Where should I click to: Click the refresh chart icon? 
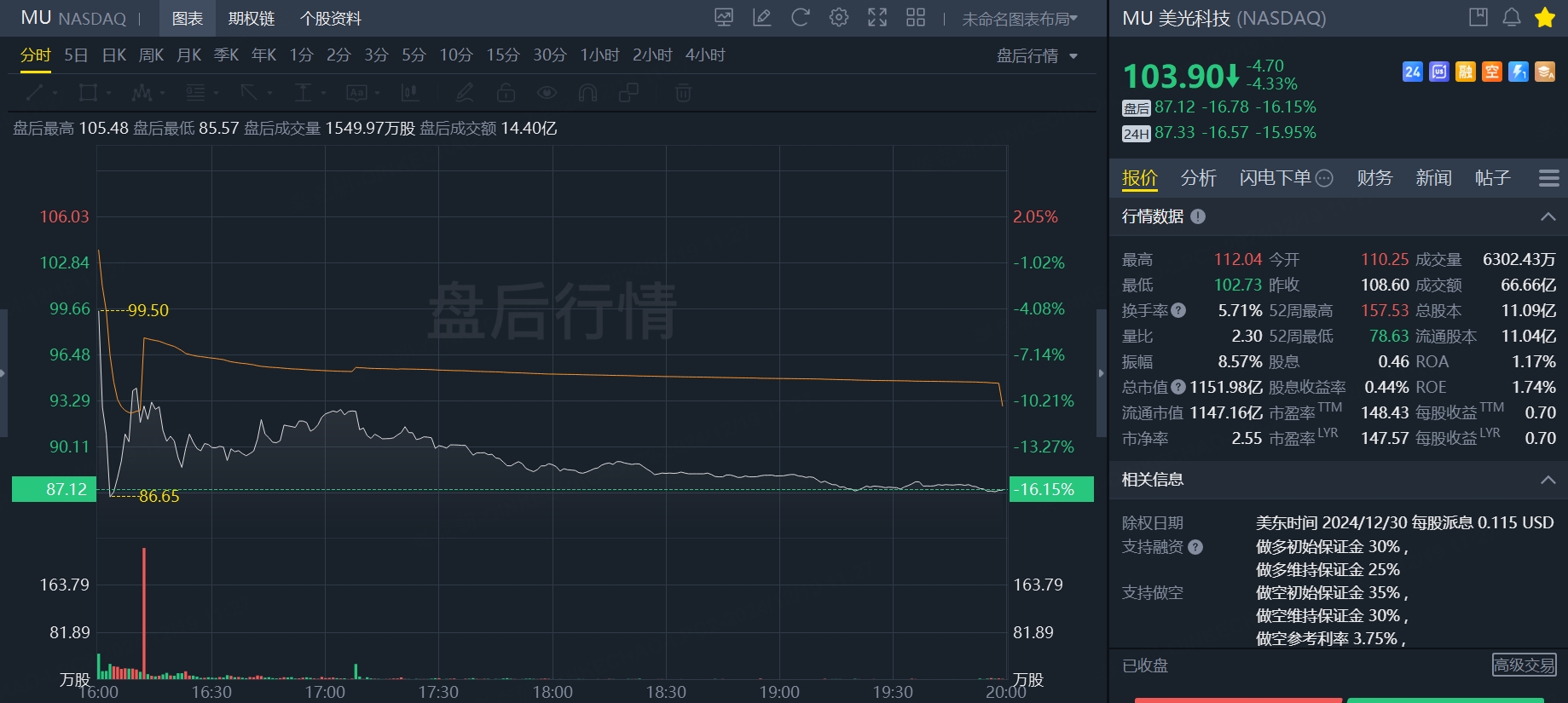click(x=800, y=18)
